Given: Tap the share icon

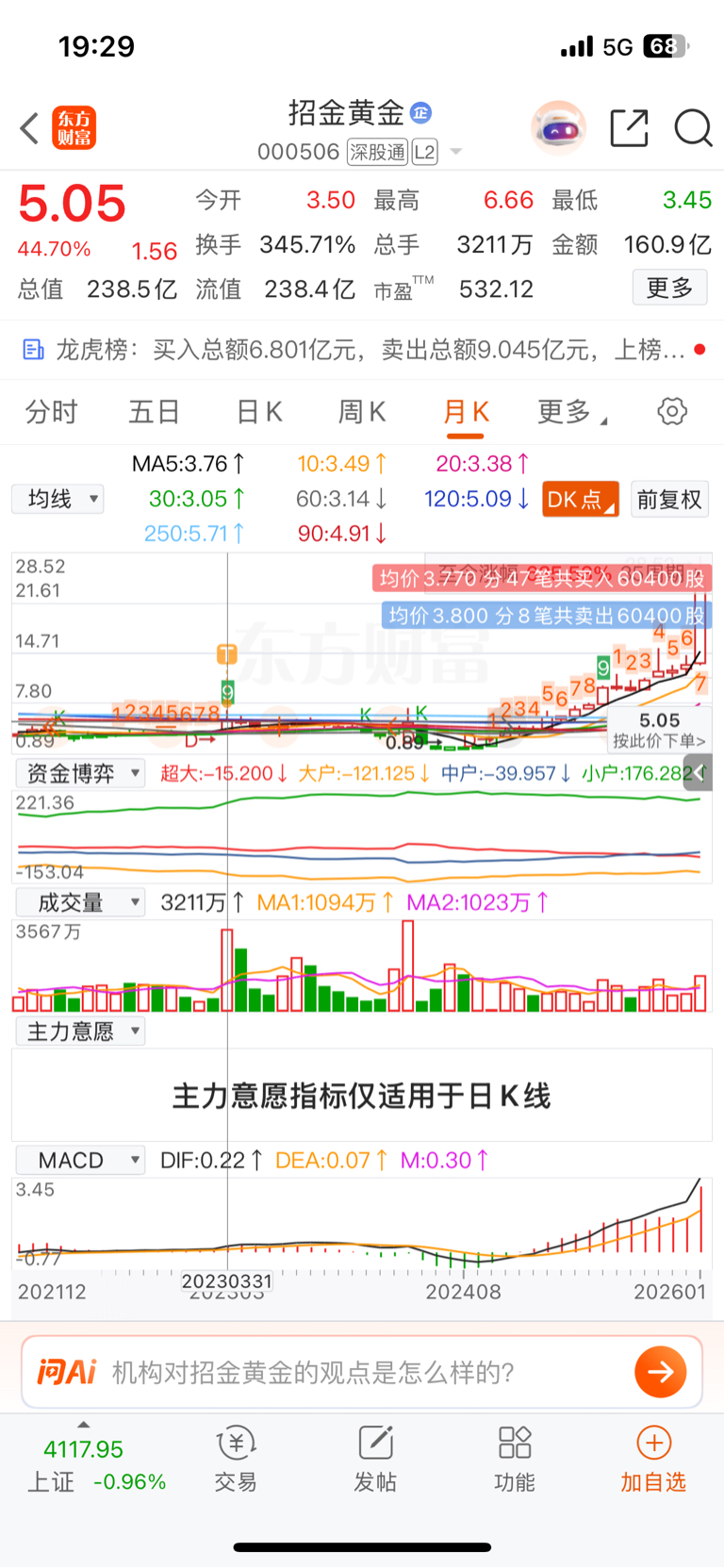Looking at the screenshot, I should (x=629, y=127).
